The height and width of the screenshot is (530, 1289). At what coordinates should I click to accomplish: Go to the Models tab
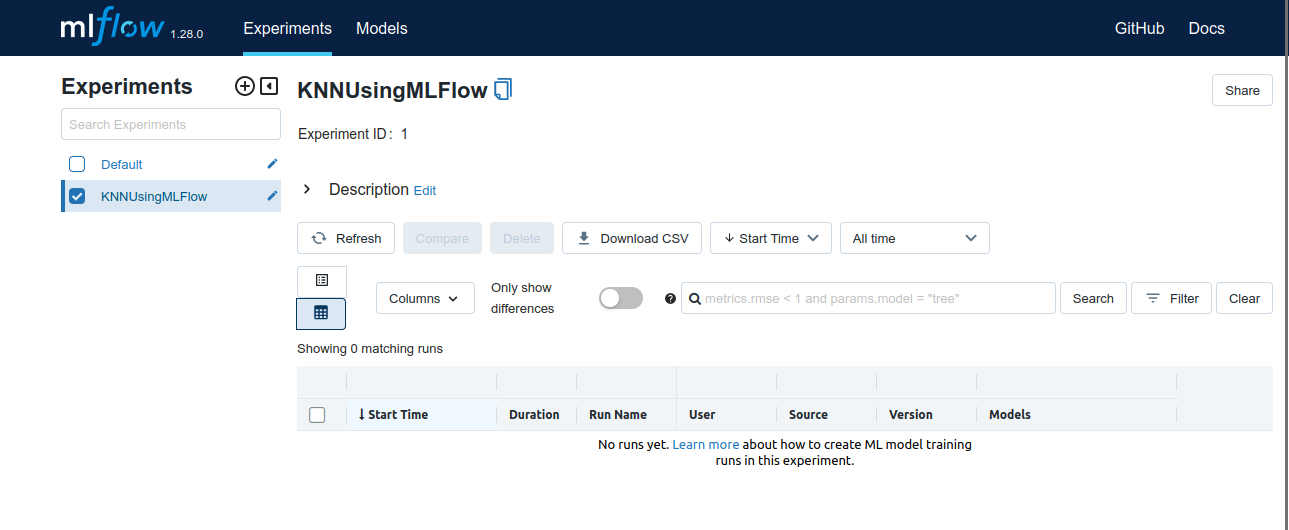(x=382, y=28)
